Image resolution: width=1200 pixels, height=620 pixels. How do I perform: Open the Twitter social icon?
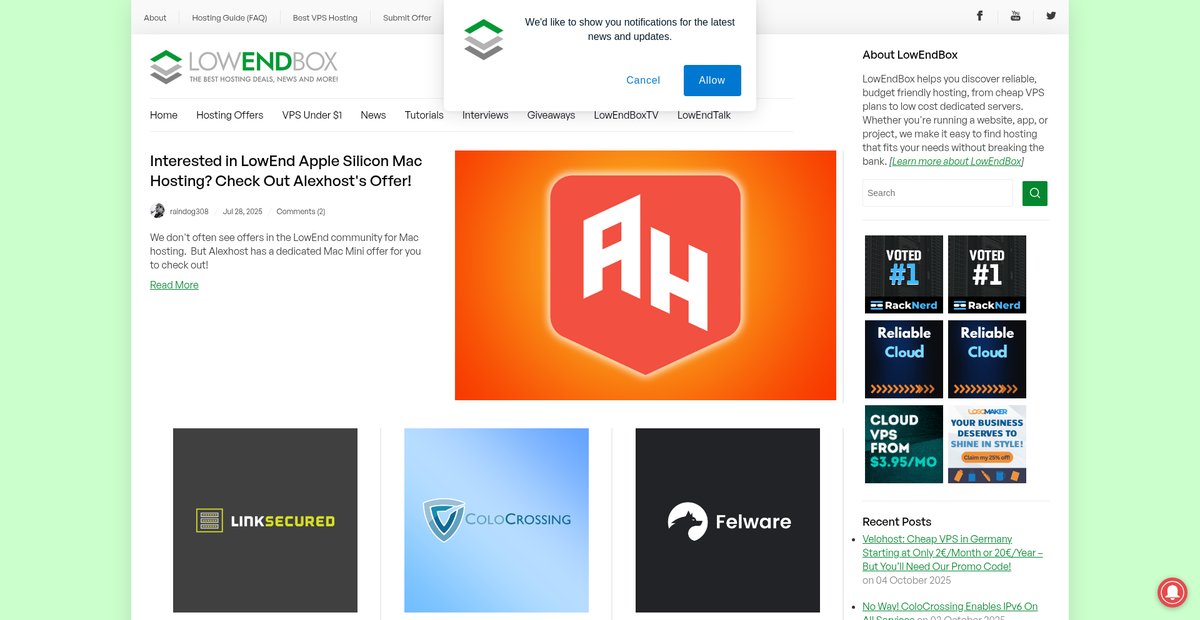click(x=1051, y=16)
